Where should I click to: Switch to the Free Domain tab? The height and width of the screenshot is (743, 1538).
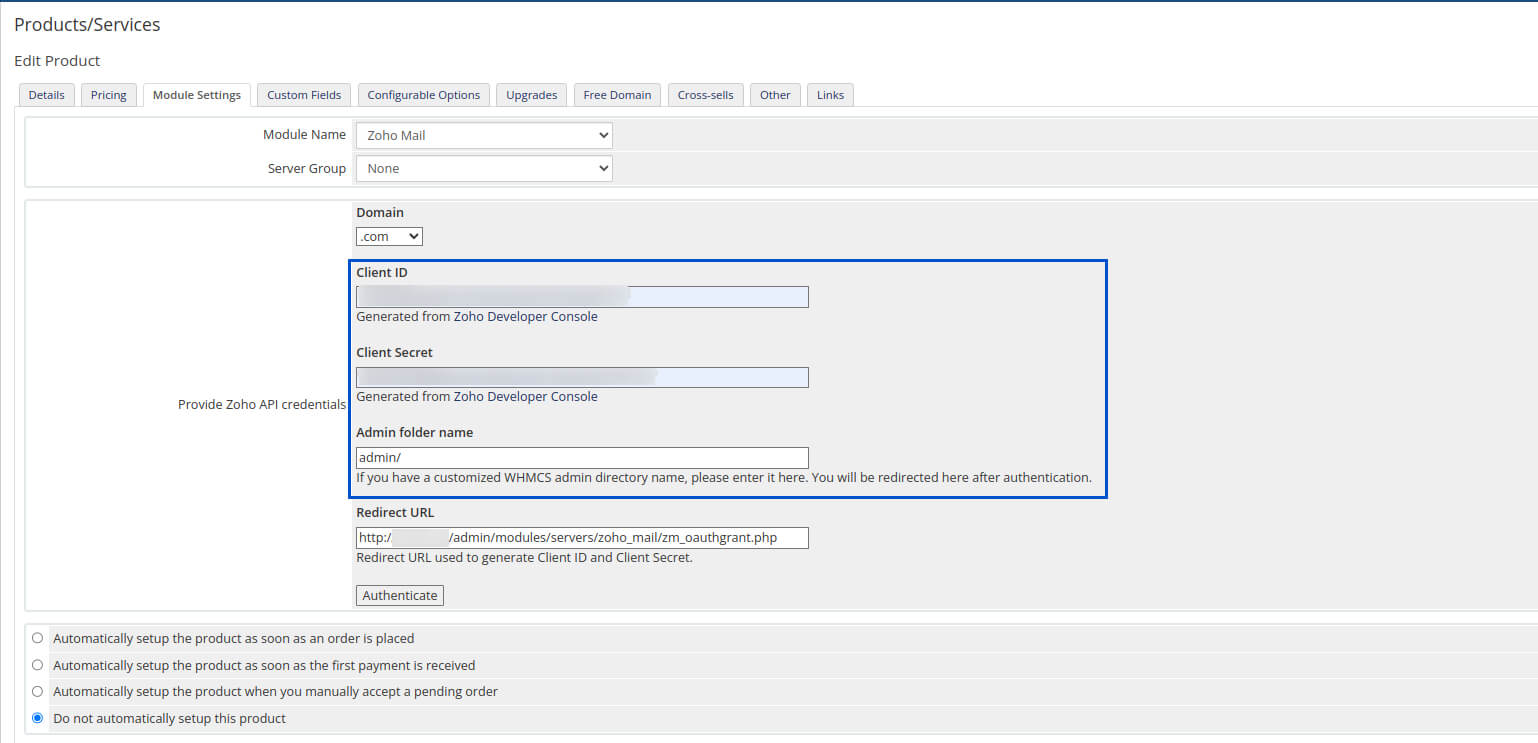tap(617, 95)
